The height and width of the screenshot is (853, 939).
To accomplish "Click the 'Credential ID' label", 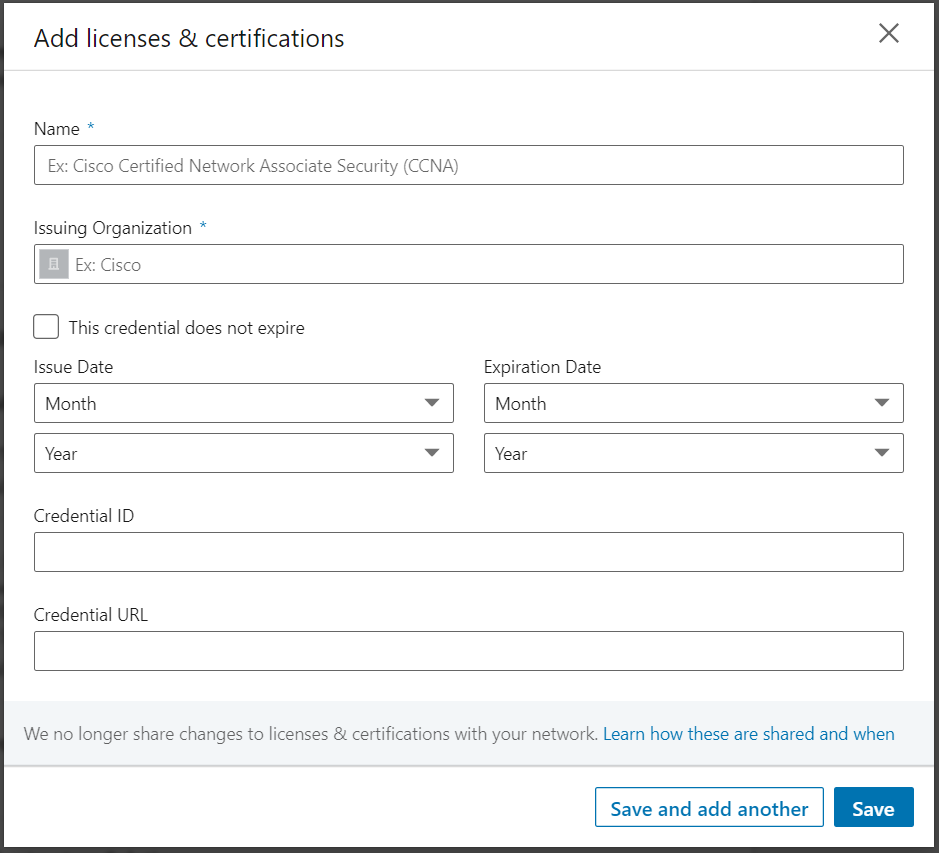I will [84, 516].
